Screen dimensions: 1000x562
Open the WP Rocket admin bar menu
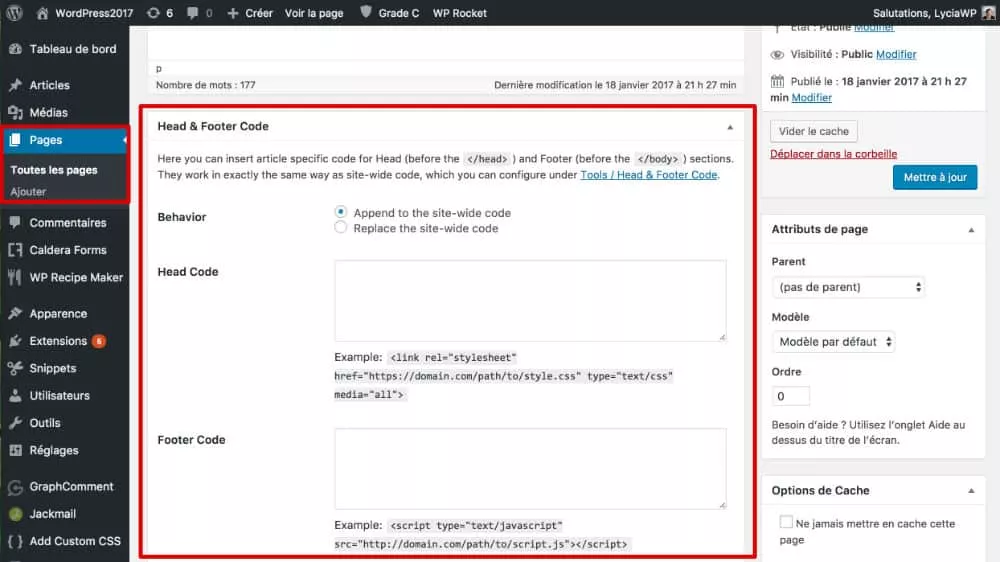click(460, 13)
